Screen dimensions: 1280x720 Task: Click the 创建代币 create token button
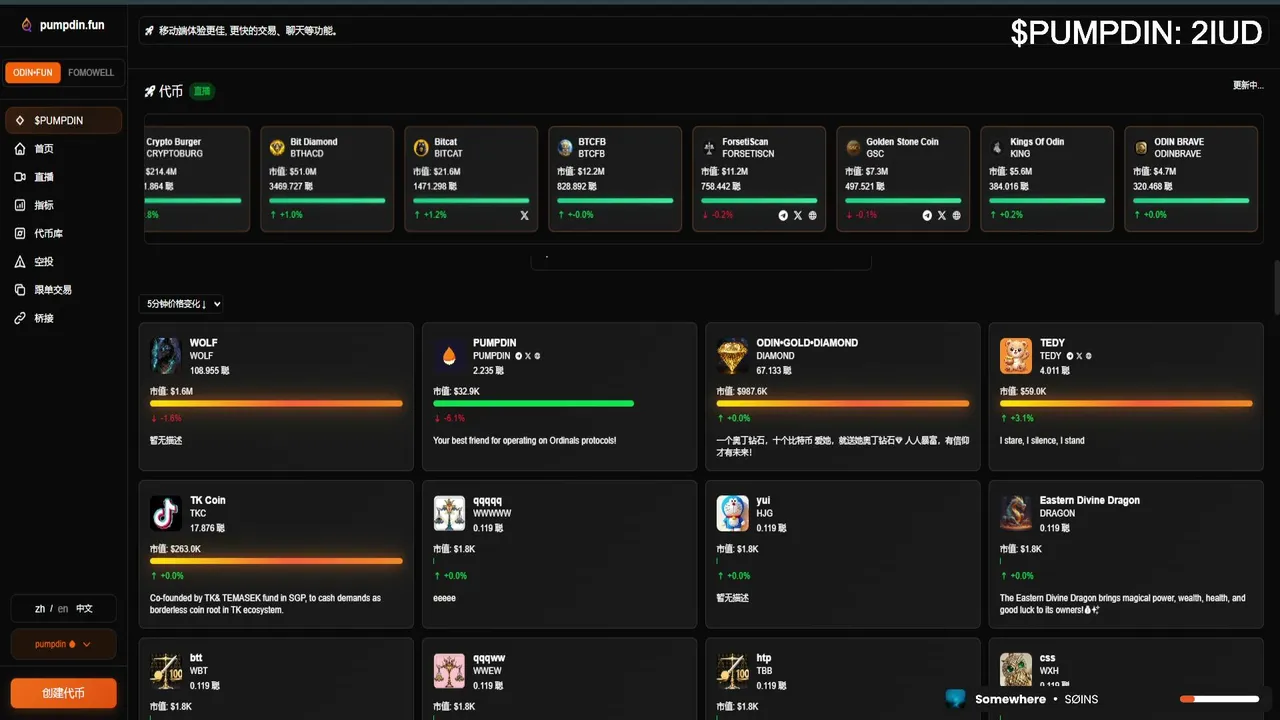(x=63, y=693)
